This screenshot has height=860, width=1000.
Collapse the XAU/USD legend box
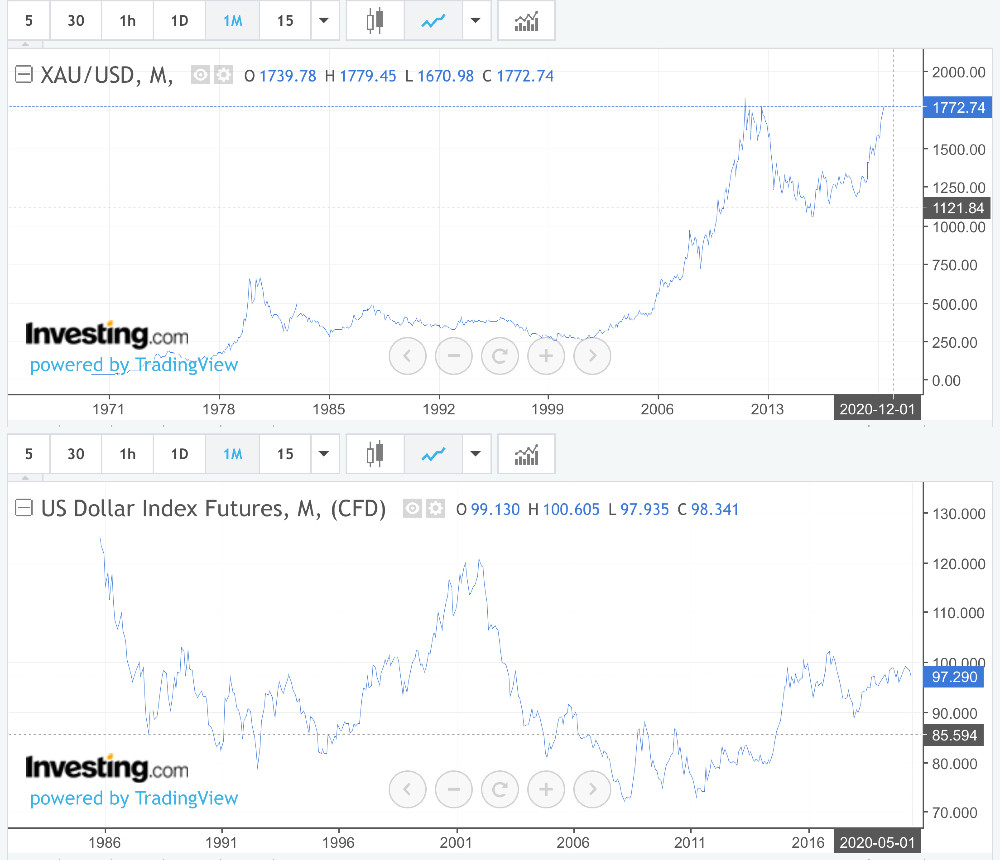coord(24,75)
